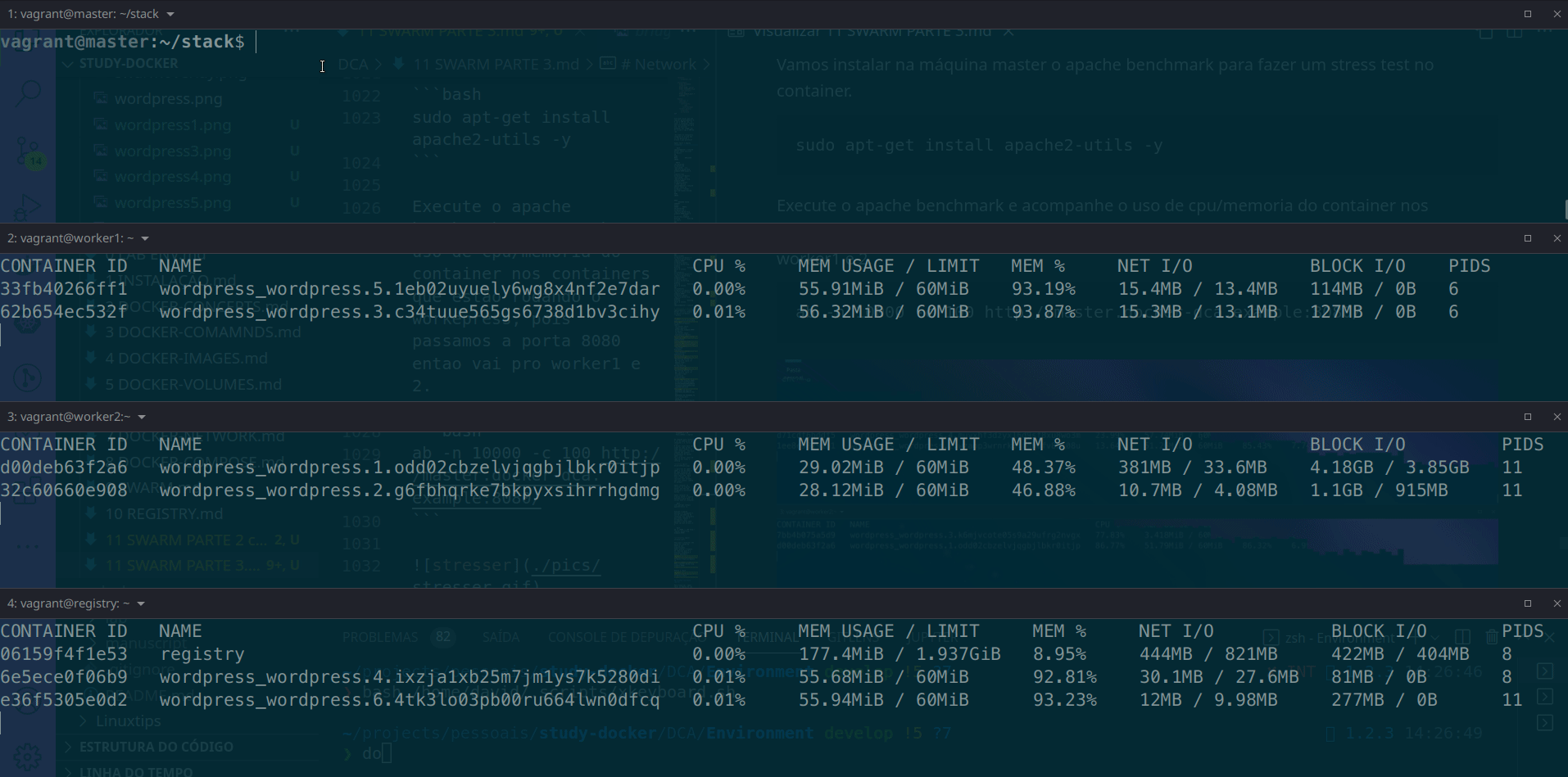1568x777 pixels.
Task: Maximize the vagrant@worker1 terminal pane
Action: click(x=1527, y=238)
